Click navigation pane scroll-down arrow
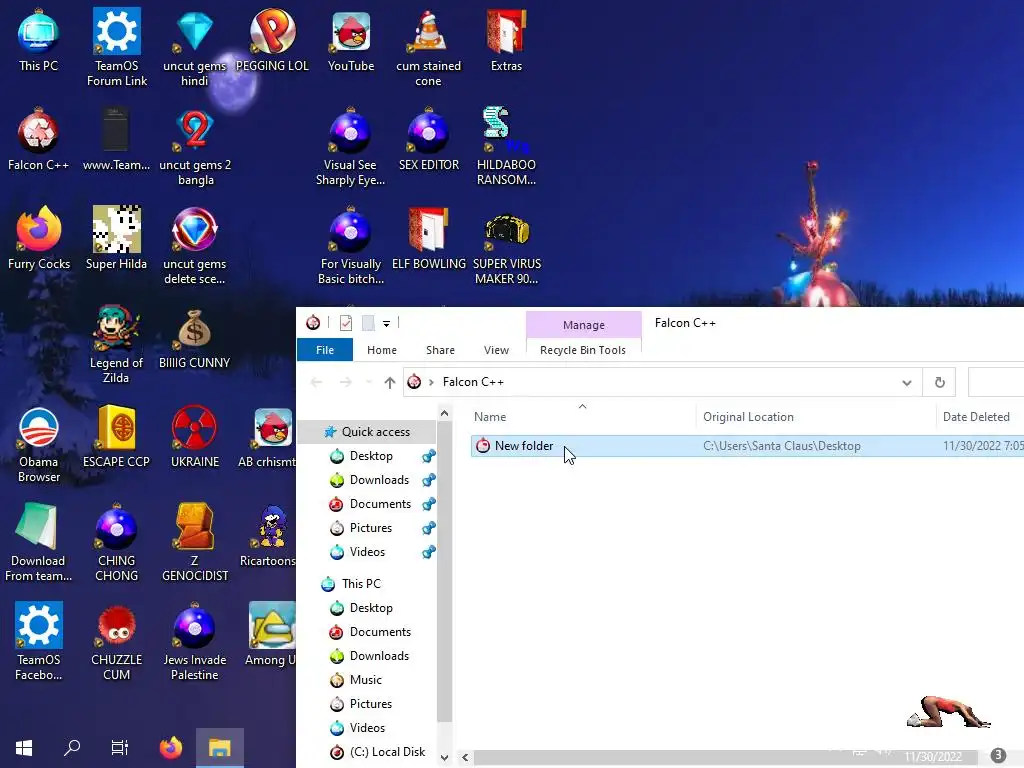This screenshot has height=768, width=1024. coord(444,758)
